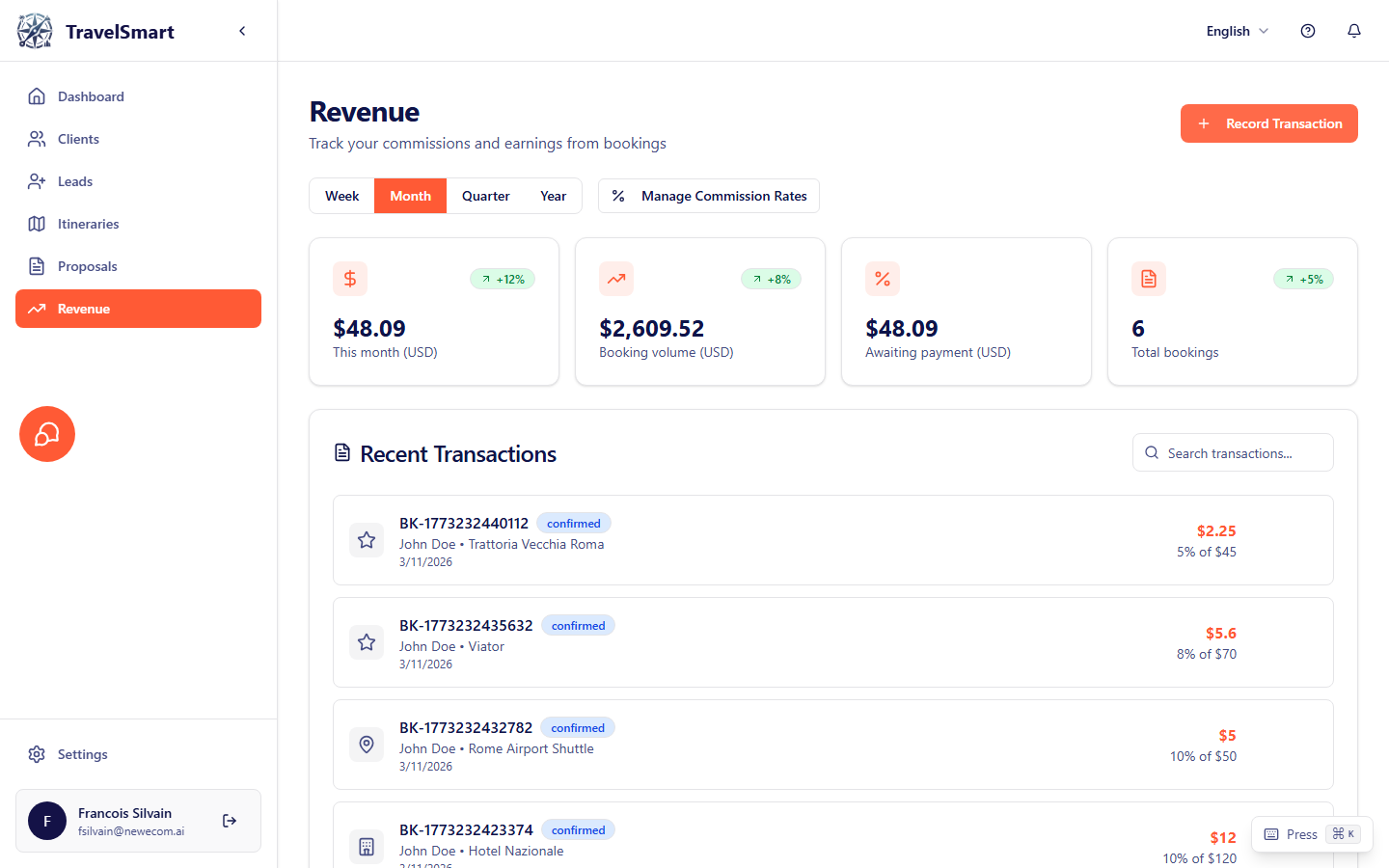Sign out using the logout icon
The height and width of the screenshot is (868, 1389).
point(230,821)
